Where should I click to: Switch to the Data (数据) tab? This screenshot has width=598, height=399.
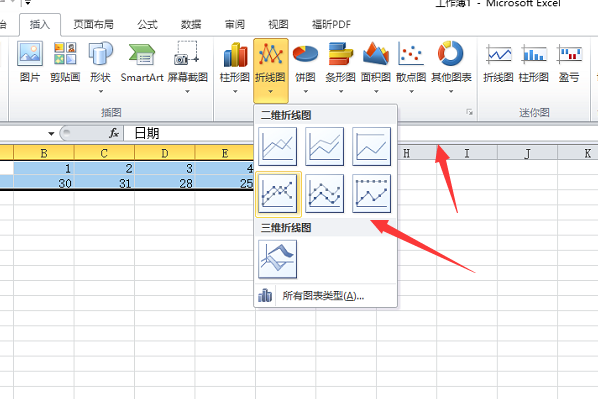click(191, 25)
